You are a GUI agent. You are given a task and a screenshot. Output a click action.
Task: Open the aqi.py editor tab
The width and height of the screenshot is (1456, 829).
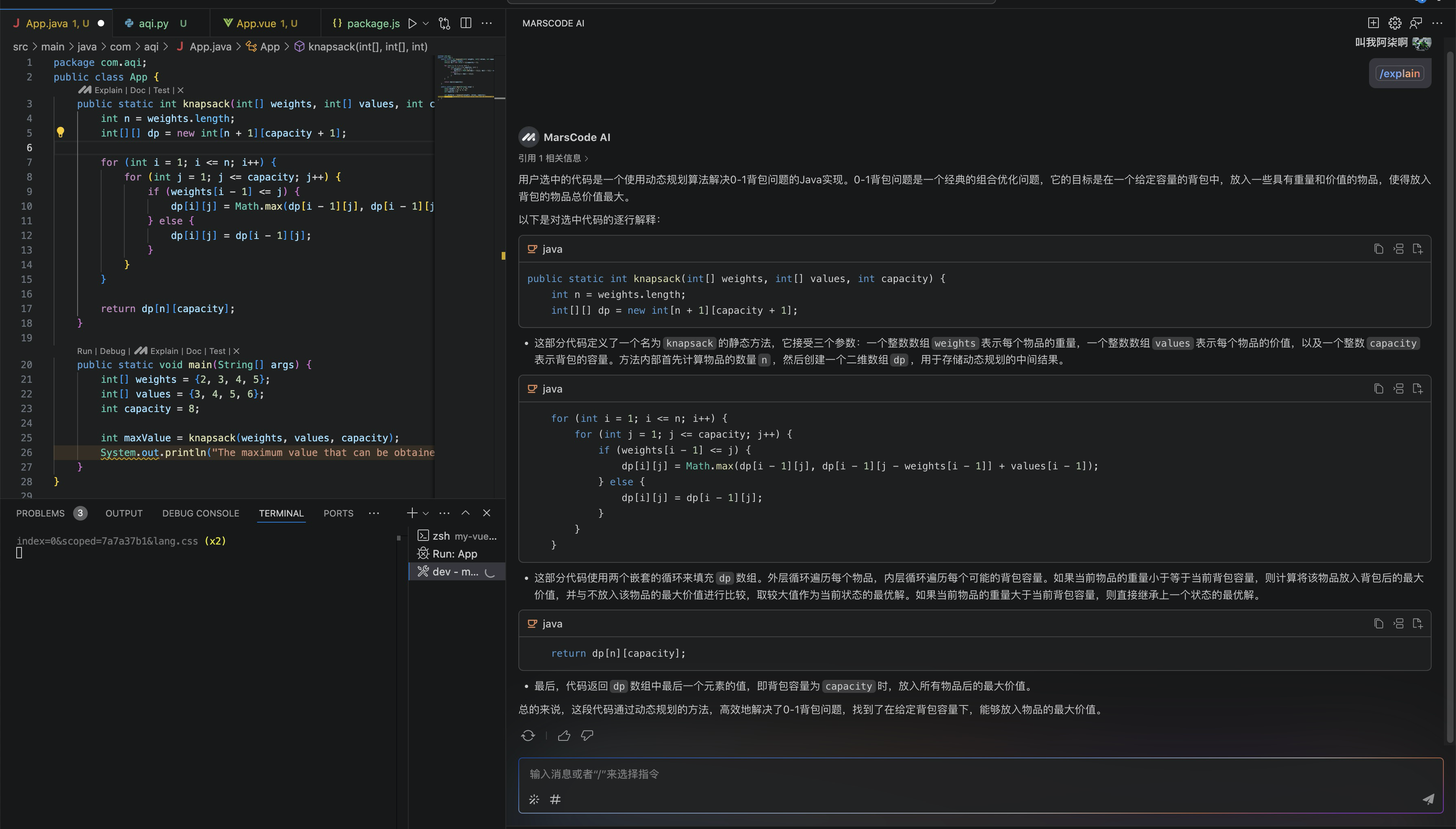tap(154, 23)
